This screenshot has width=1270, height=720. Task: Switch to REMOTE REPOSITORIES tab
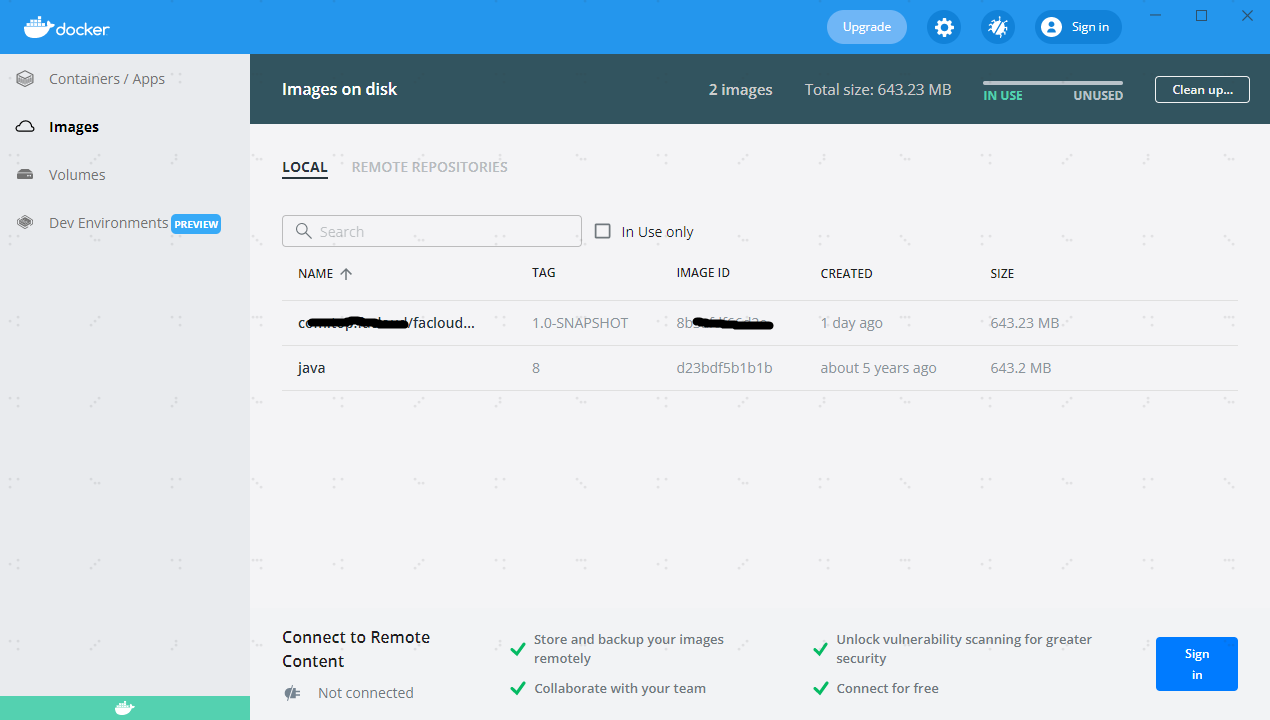430,167
